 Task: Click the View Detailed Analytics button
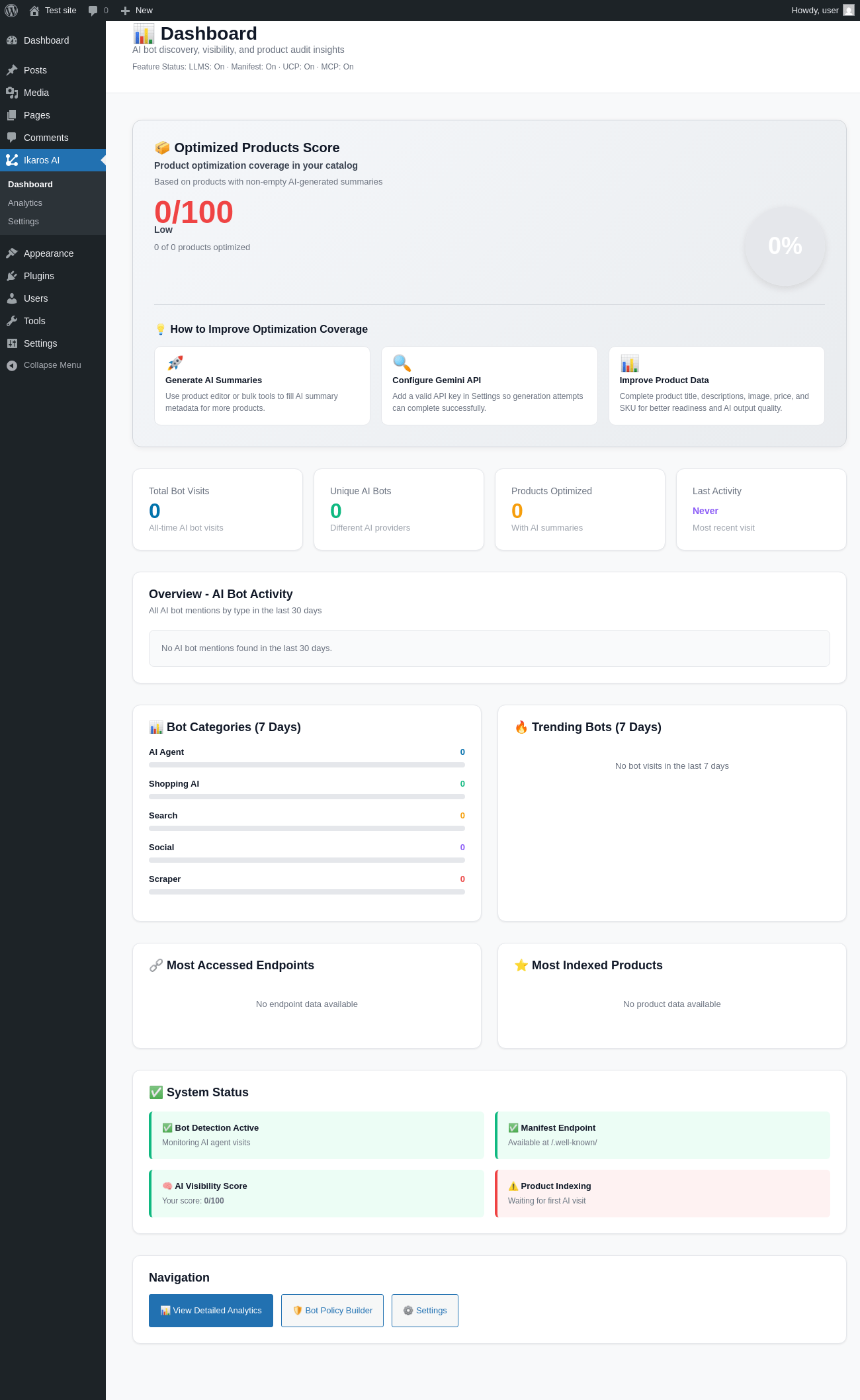click(x=211, y=1311)
